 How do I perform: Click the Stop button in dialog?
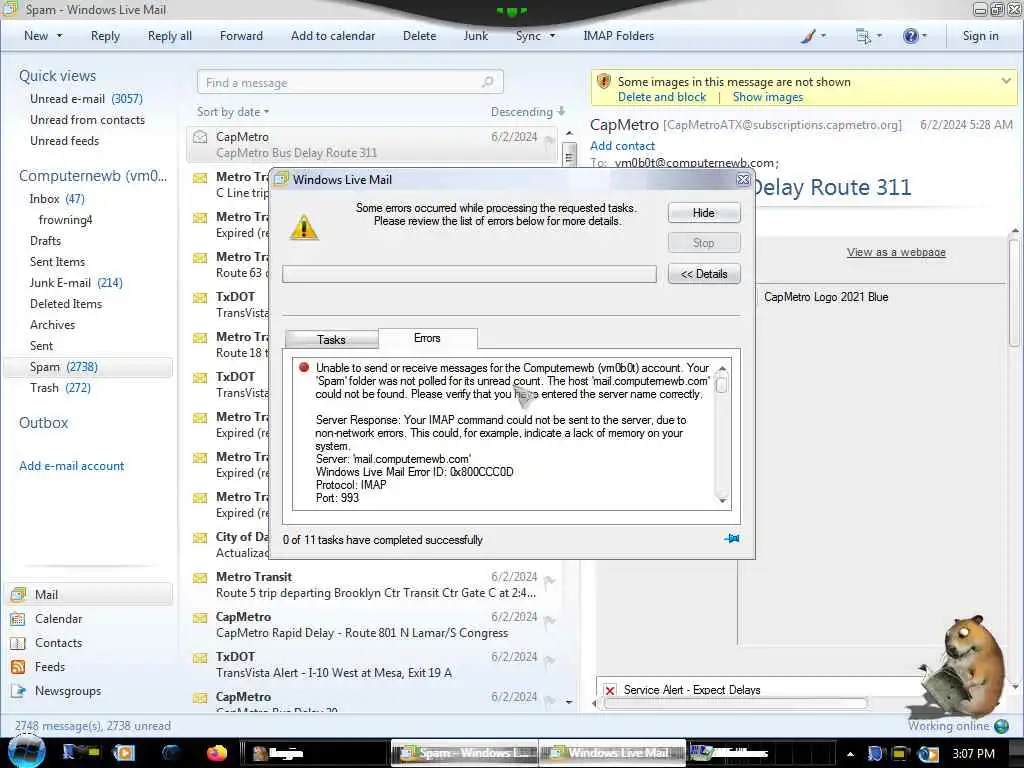tap(704, 243)
